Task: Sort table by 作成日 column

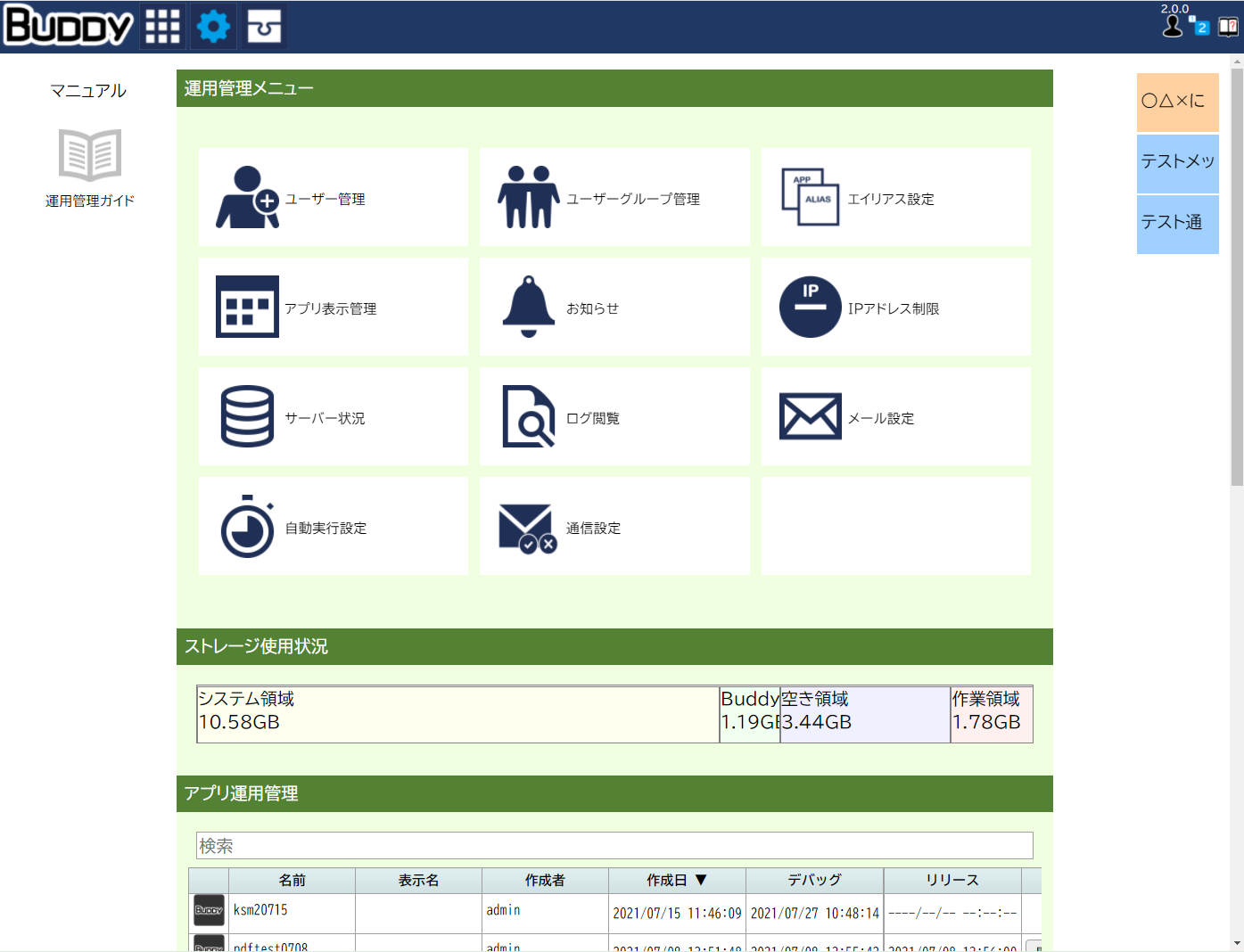Action: click(x=676, y=880)
